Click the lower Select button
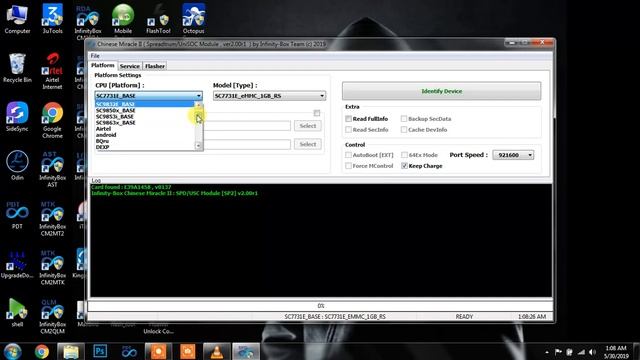Viewport: 640px width, 360px height. (x=308, y=144)
